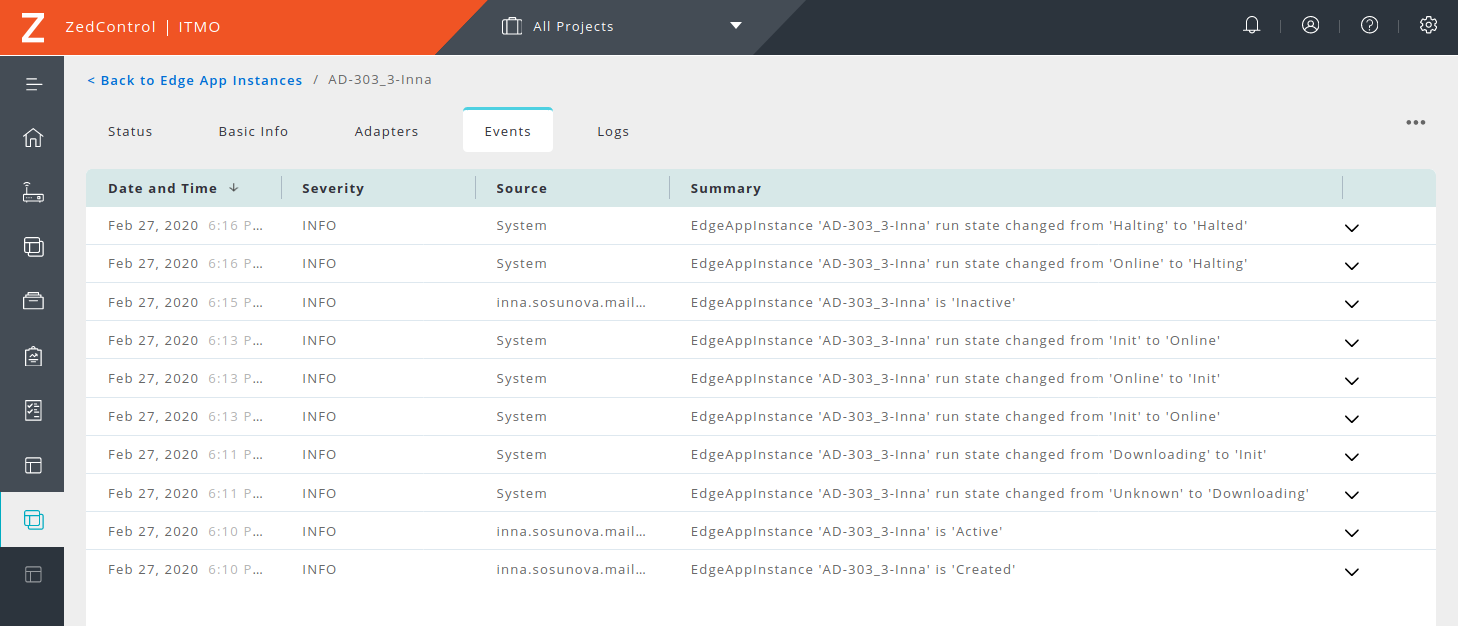Expand the is 'Created' event row
The width and height of the screenshot is (1458, 626).
[1351, 572]
